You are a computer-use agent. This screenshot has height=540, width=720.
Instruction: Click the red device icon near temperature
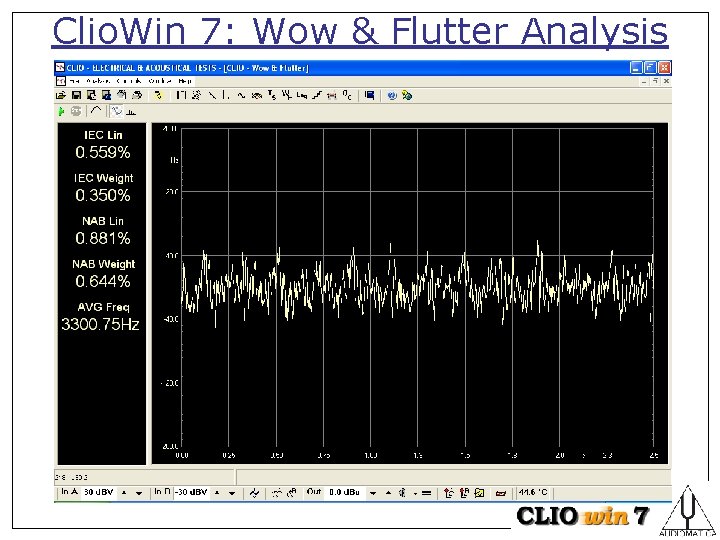coord(501,494)
